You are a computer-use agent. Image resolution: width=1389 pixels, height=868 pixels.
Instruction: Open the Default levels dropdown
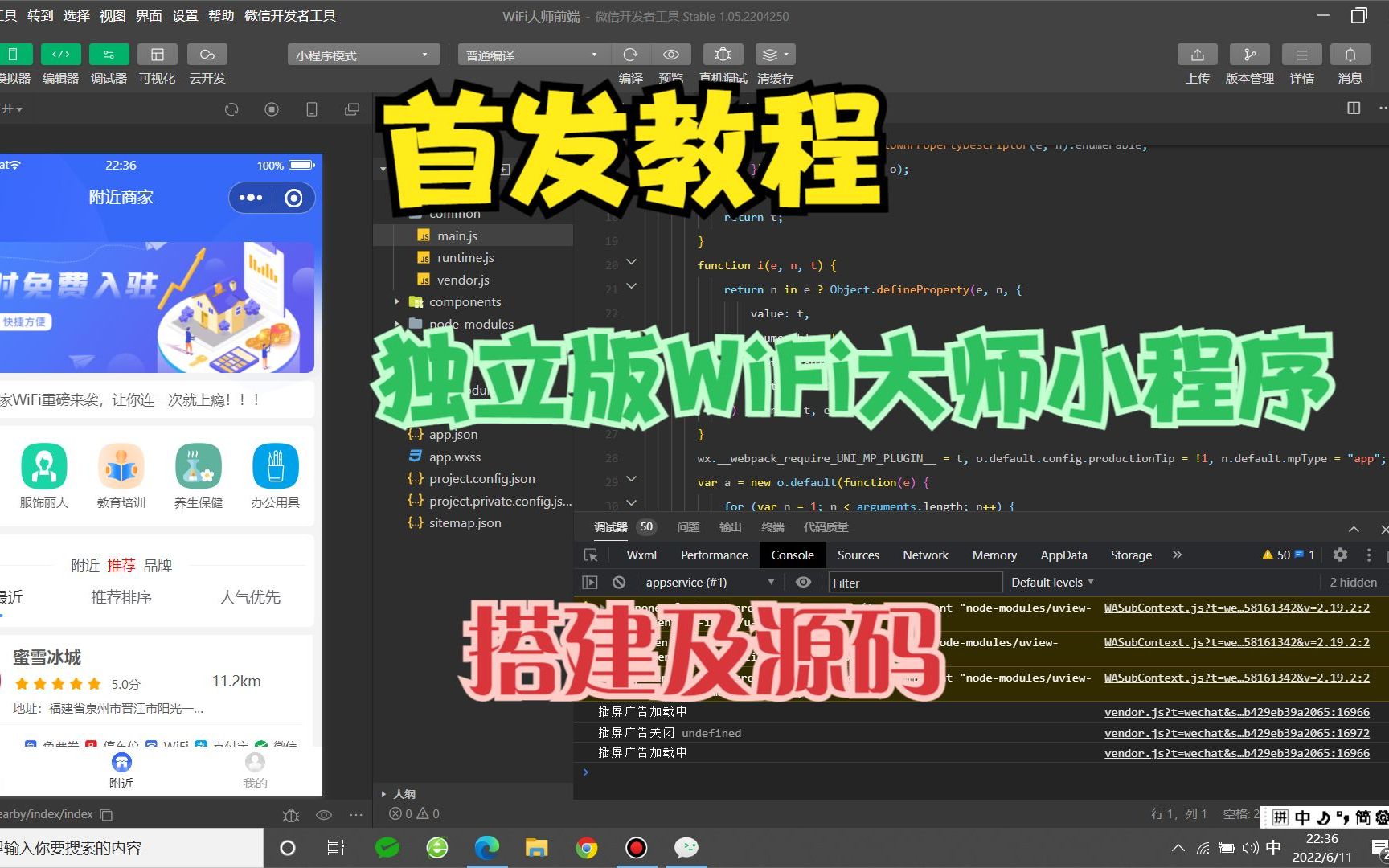point(1052,582)
